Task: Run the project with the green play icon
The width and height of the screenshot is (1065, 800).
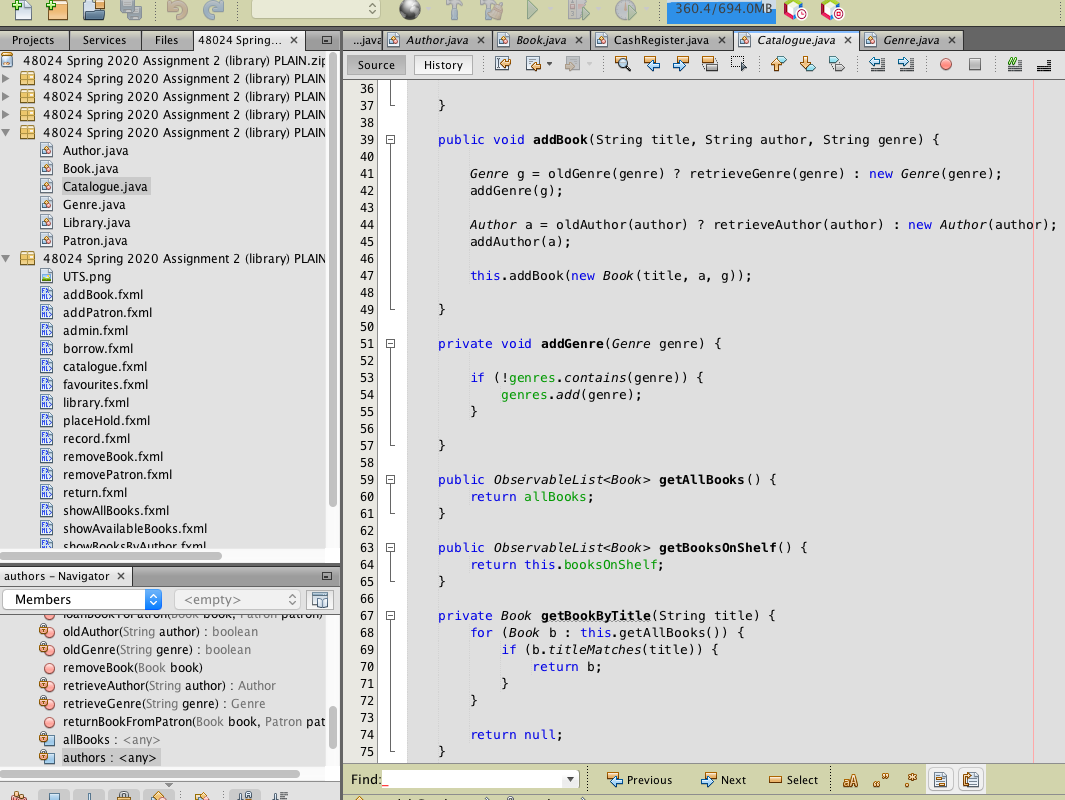Action: (x=533, y=12)
